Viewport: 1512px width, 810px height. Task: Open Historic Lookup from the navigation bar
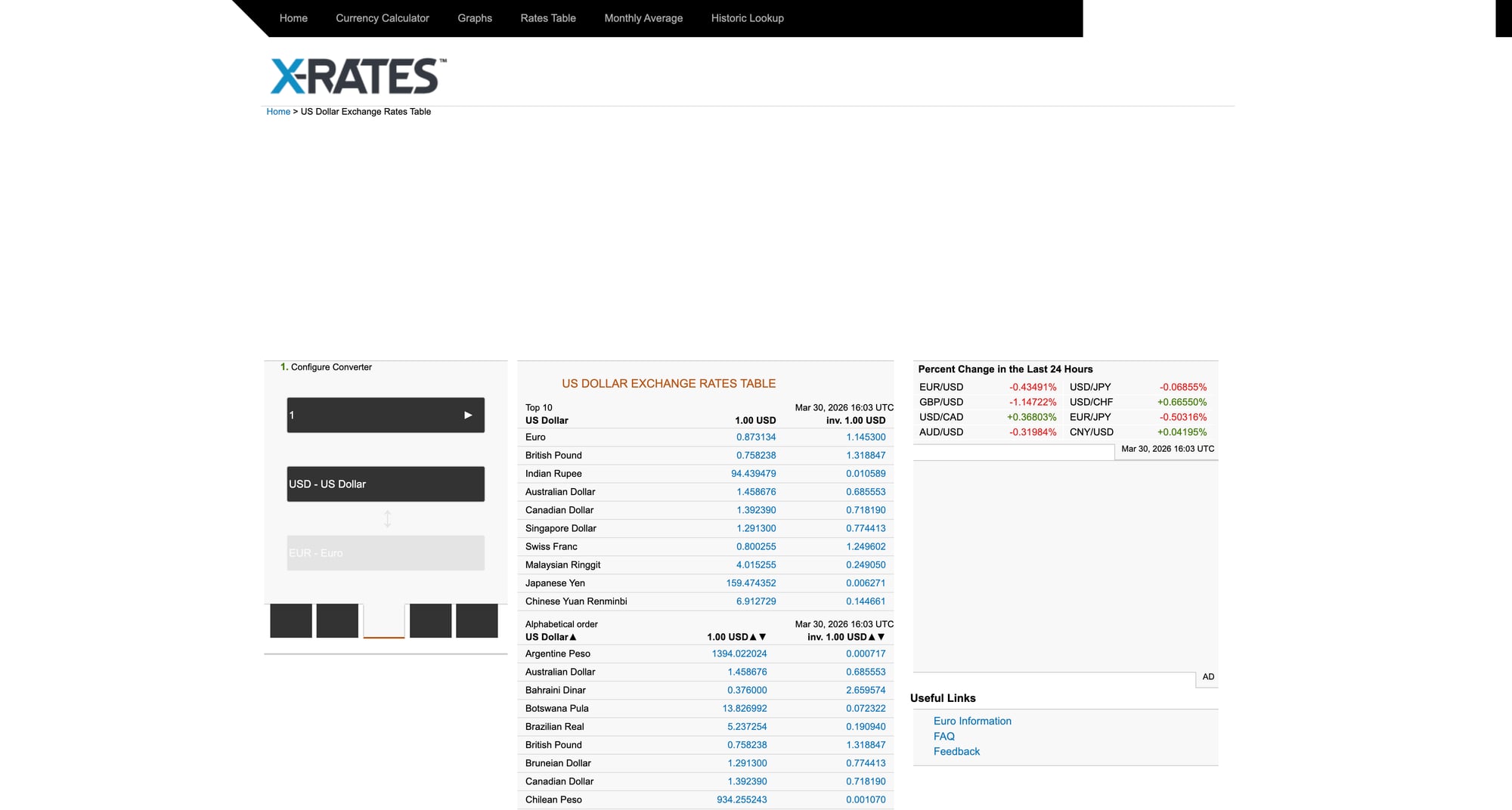747,17
